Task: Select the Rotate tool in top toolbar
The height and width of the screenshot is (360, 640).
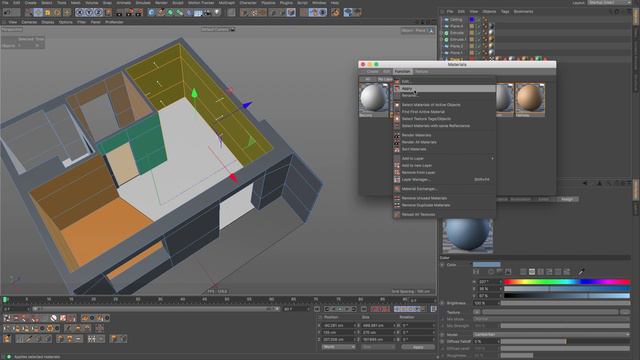Action: pos(57,13)
